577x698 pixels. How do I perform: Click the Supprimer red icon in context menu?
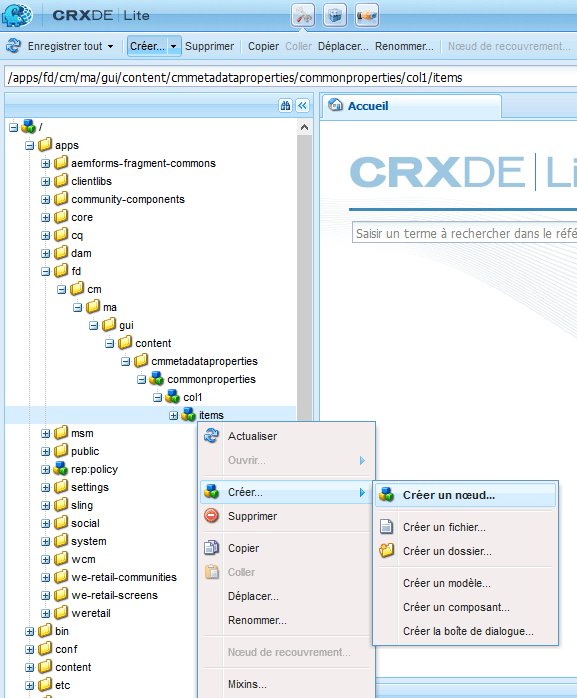pyautogui.click(x=211, y=516)
